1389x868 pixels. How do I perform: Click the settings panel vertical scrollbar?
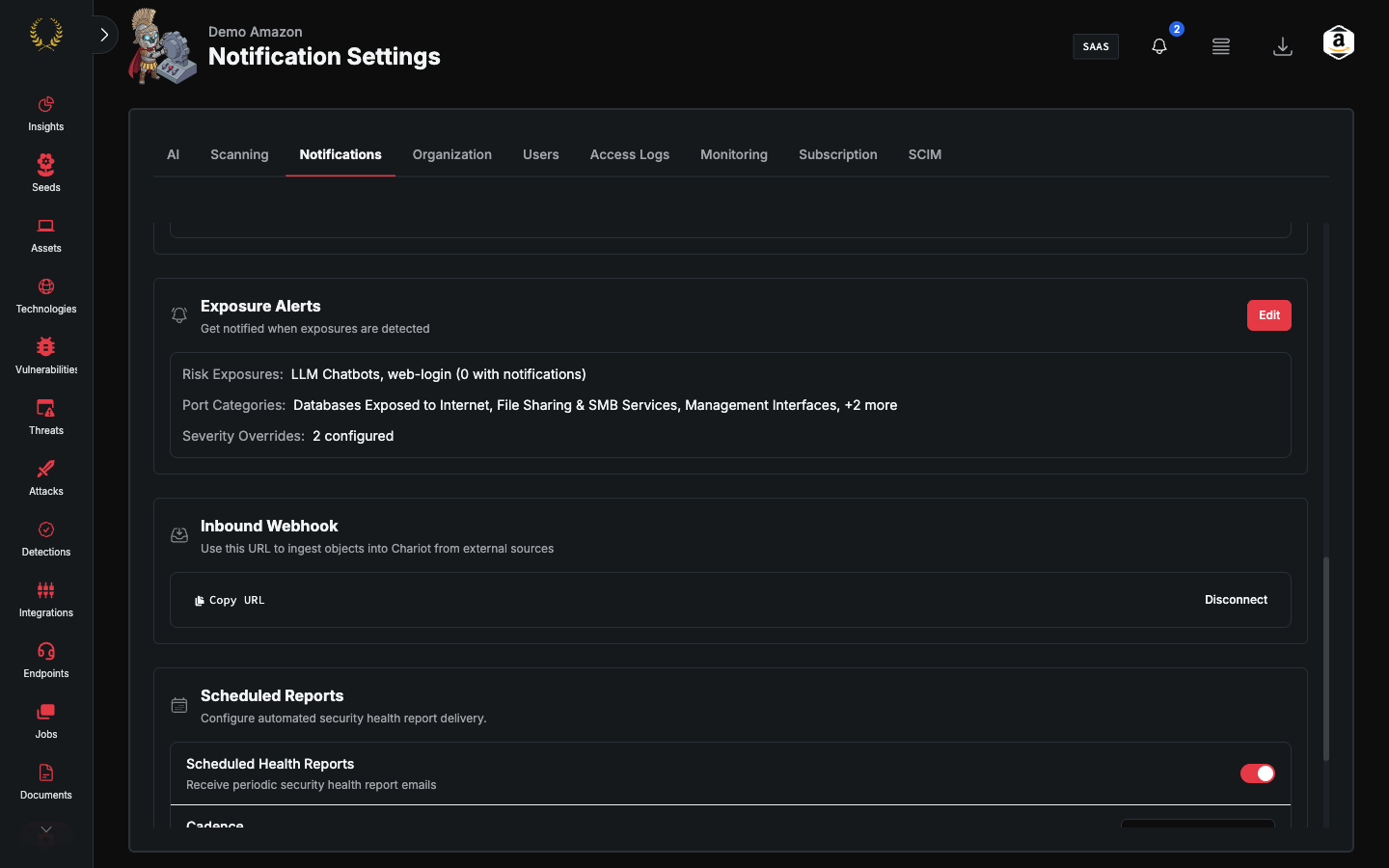point(1326,659)
